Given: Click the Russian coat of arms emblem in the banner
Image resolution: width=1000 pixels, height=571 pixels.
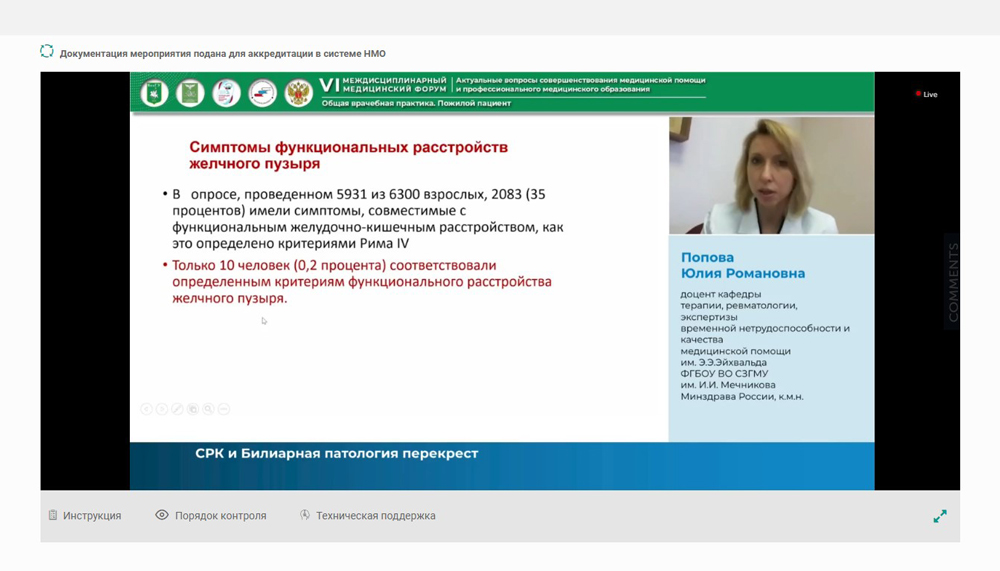Looking at the screenshot, I should click(x=298, y=93).
